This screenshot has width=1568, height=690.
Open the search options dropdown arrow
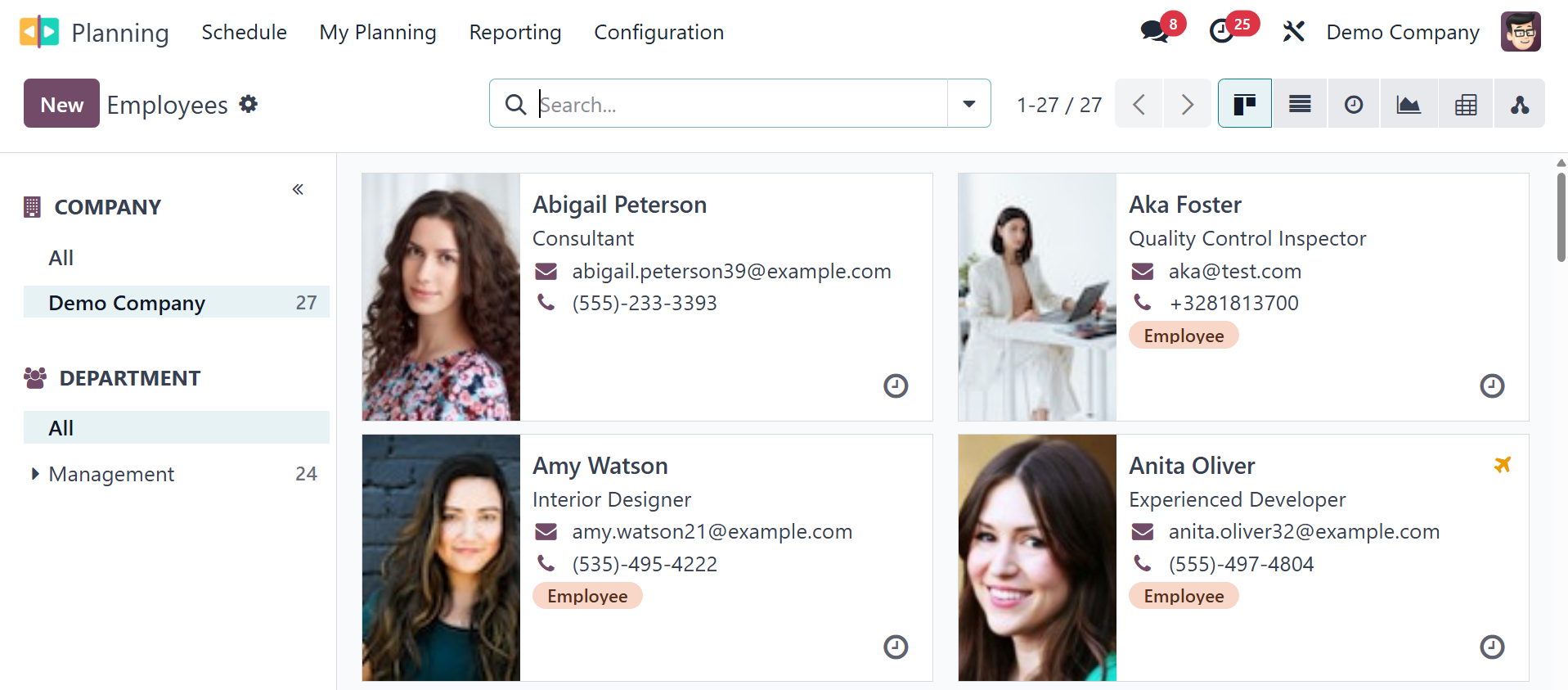(x=969, y=104)
